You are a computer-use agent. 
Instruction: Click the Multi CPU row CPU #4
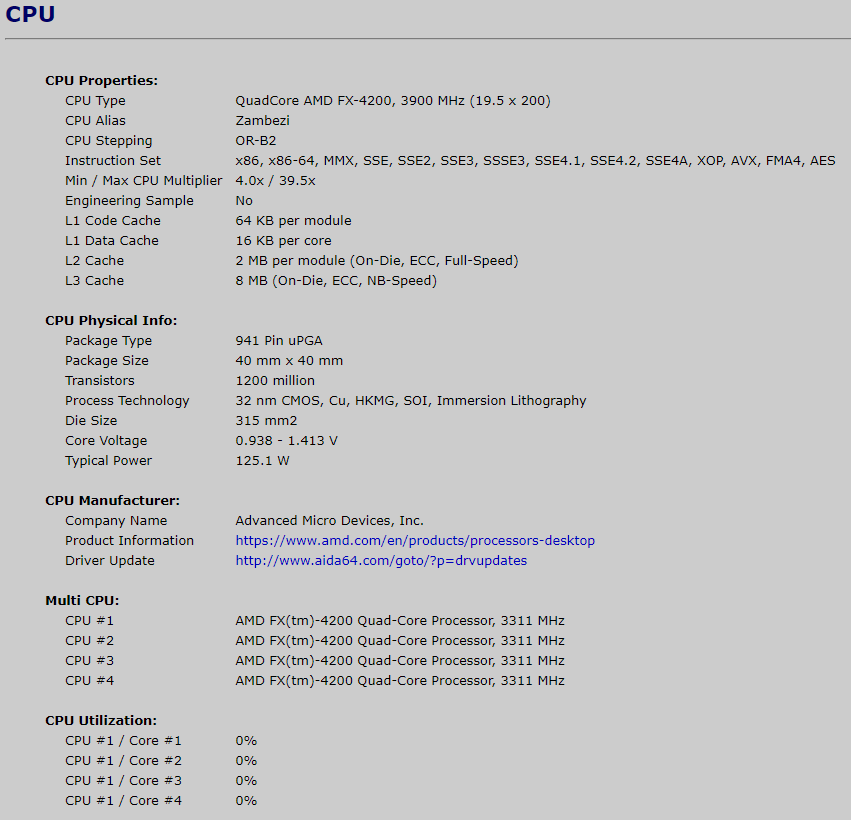315,681
